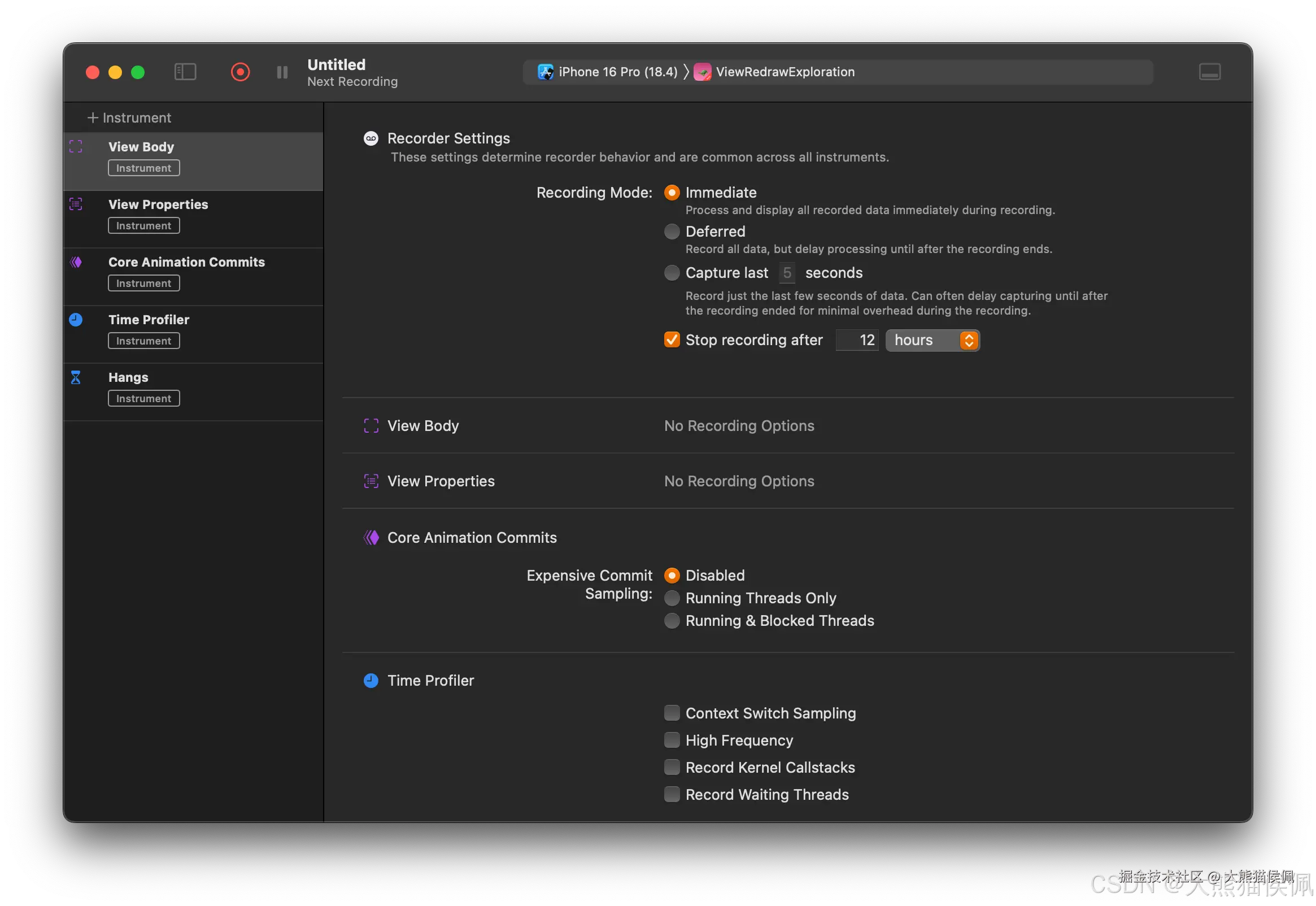Click the Capture last seconds number field
This screenshot has height=906, width=1316.
(x=787, y=273)
